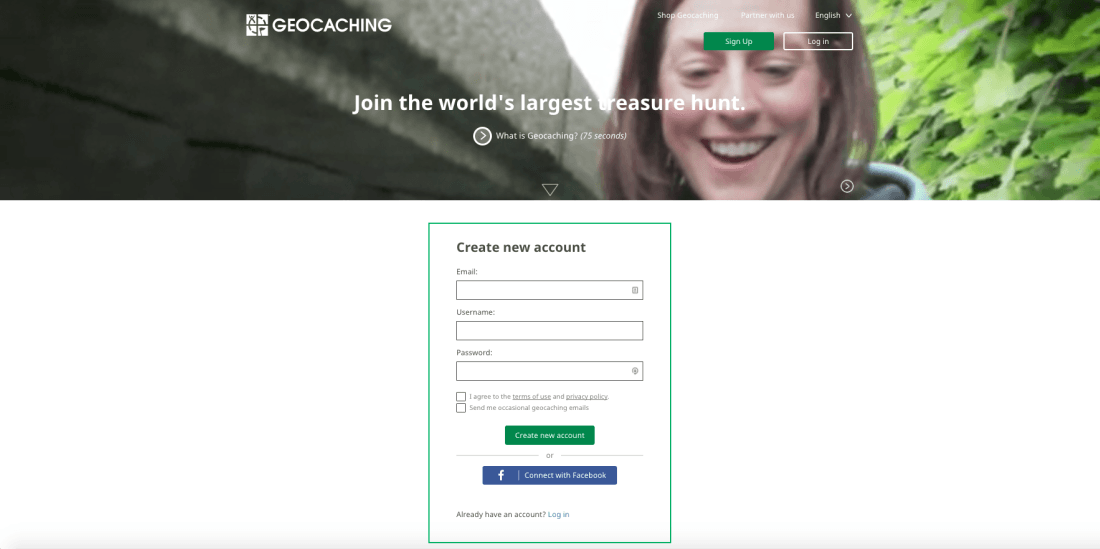1100x549 pixels.
Task: Open Partner with us menu item
Action: [767, 15]
